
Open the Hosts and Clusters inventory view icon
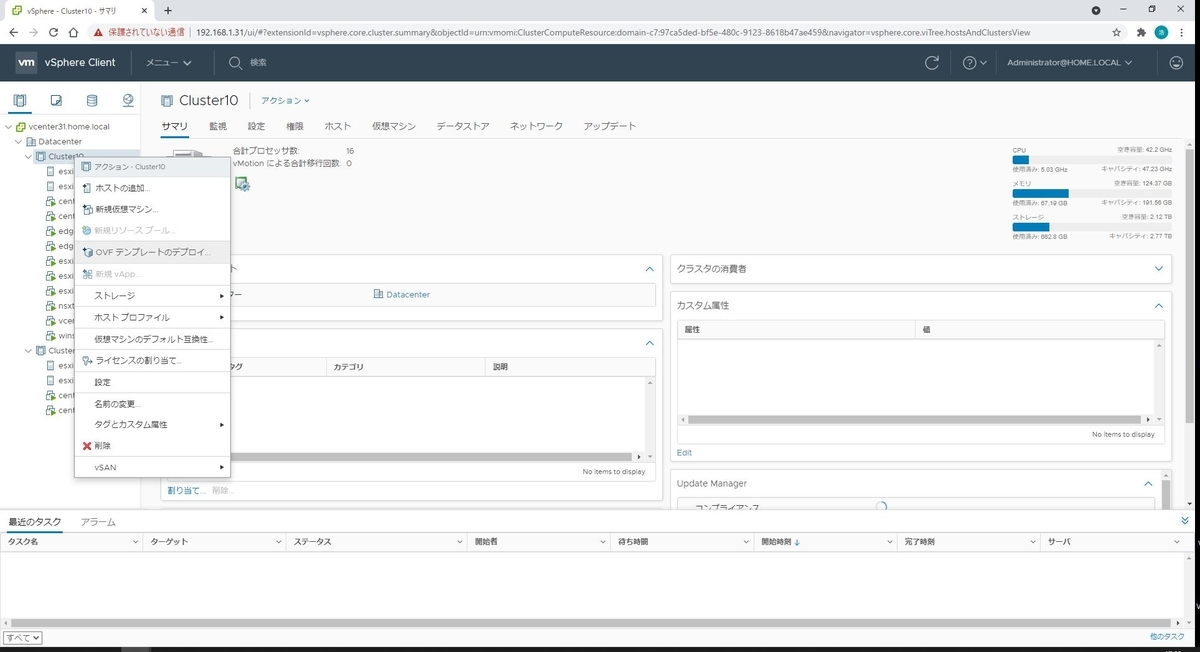[x=20, y=100]
